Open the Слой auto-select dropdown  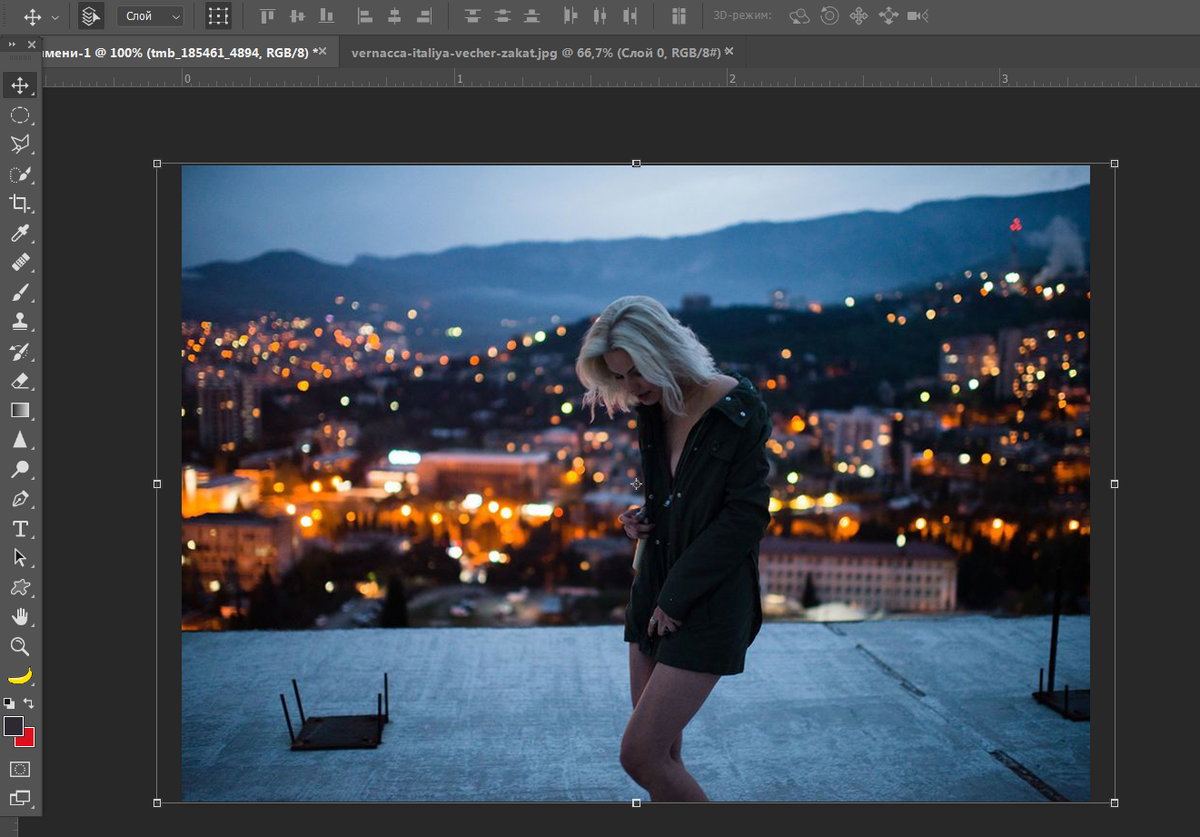[150, 16]
